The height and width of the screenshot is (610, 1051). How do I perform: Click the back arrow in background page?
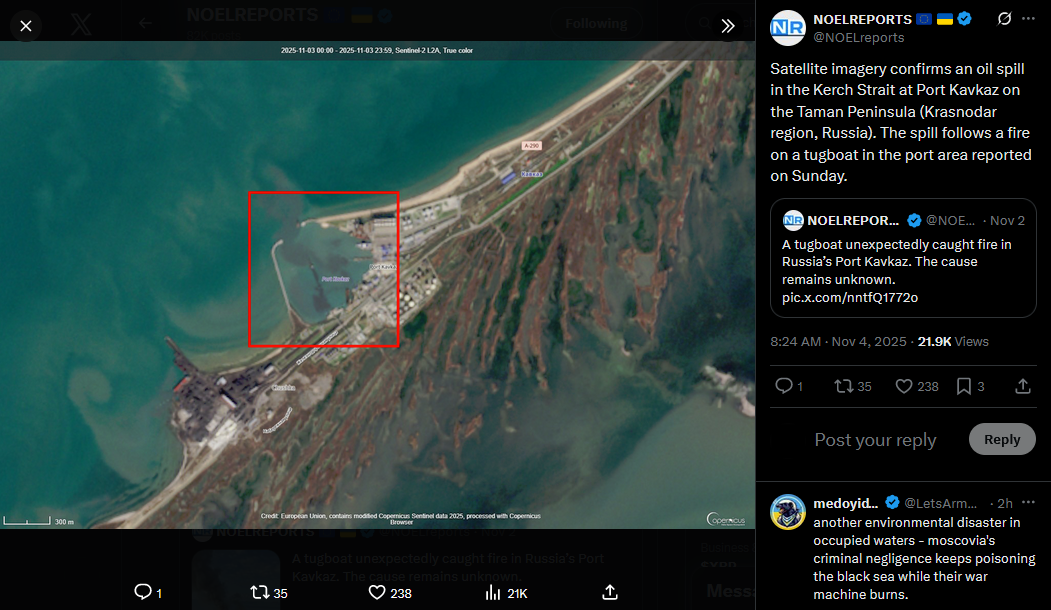(145, 23)
